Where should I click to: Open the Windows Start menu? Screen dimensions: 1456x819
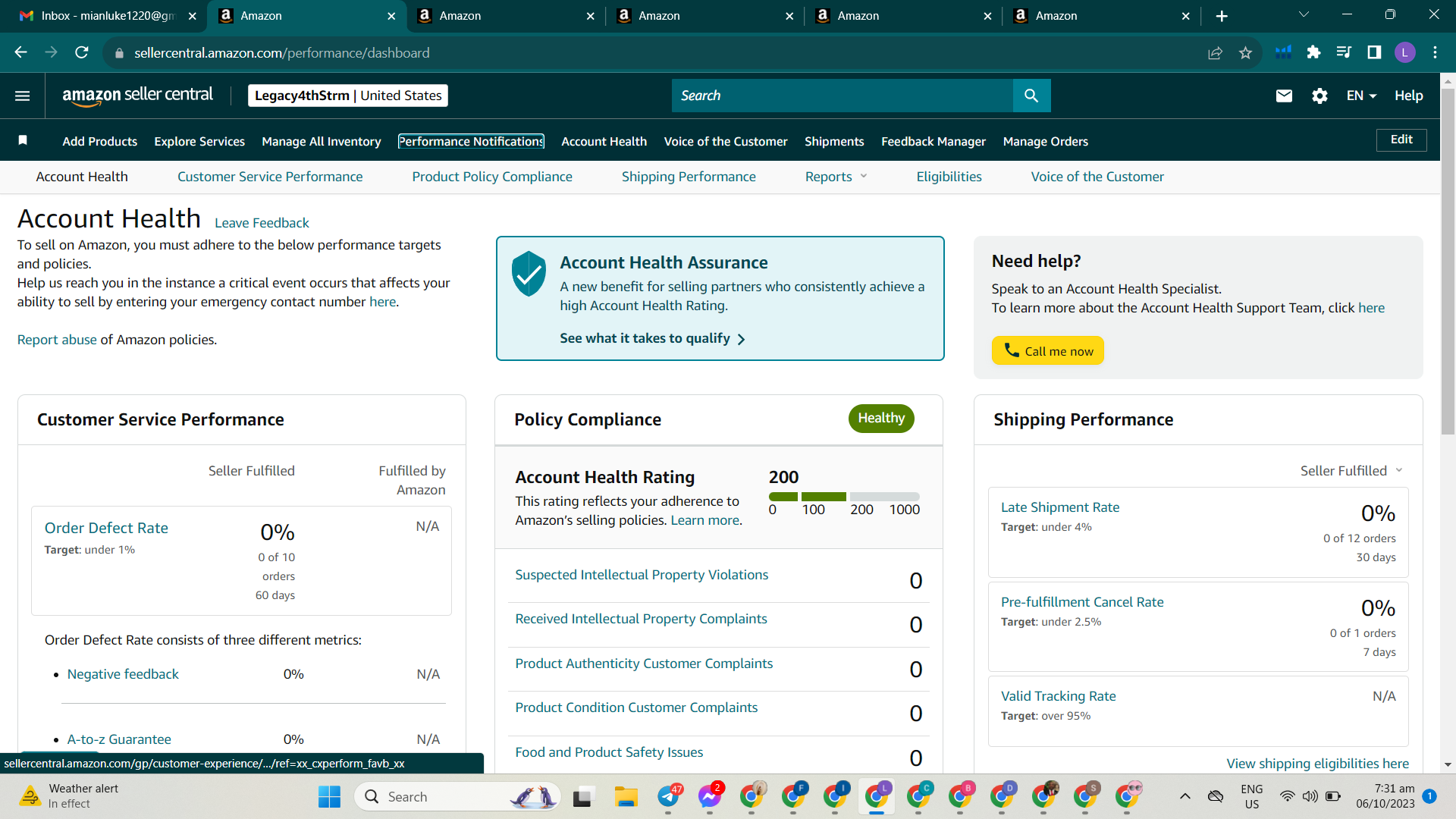(329, 796)
